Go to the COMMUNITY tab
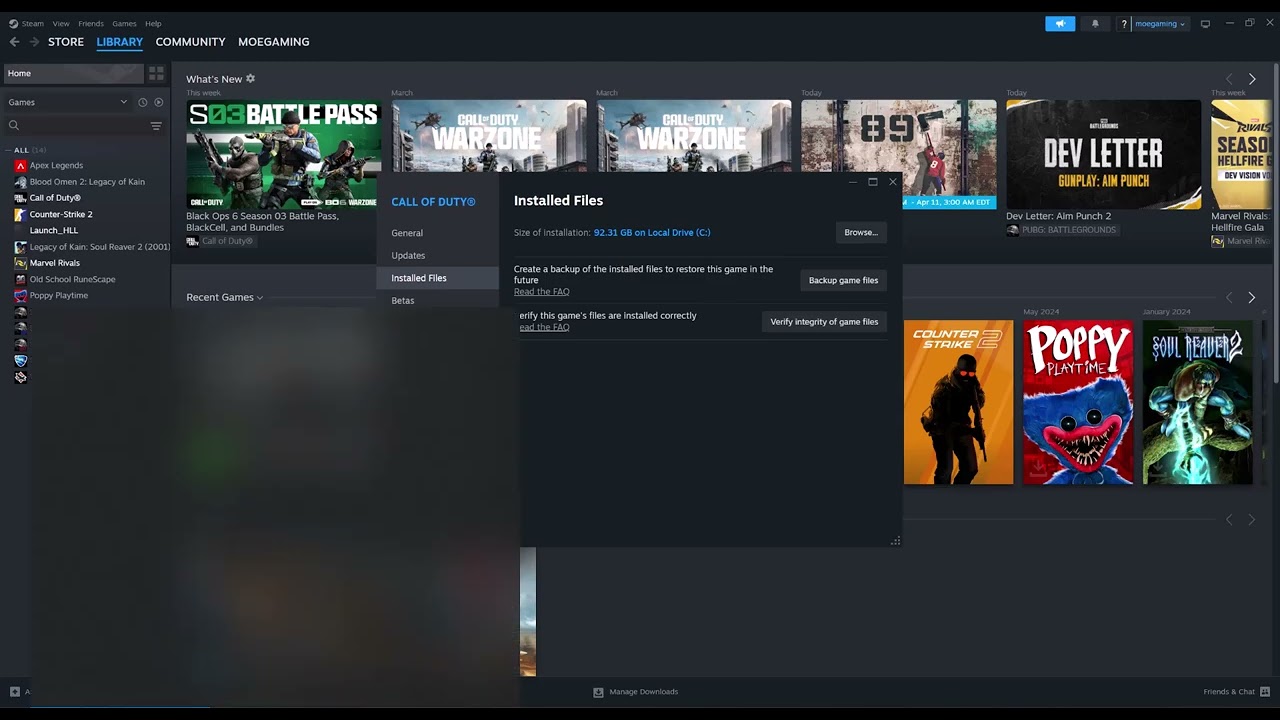The image size is (1280, 720). pos(190,42)
